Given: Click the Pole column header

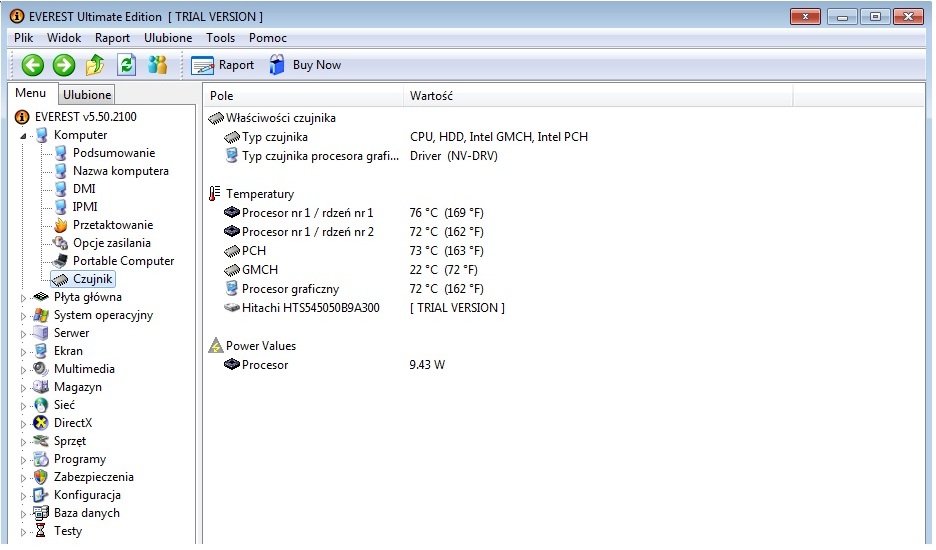Looking at the screenshot, I should coord(304,96).
